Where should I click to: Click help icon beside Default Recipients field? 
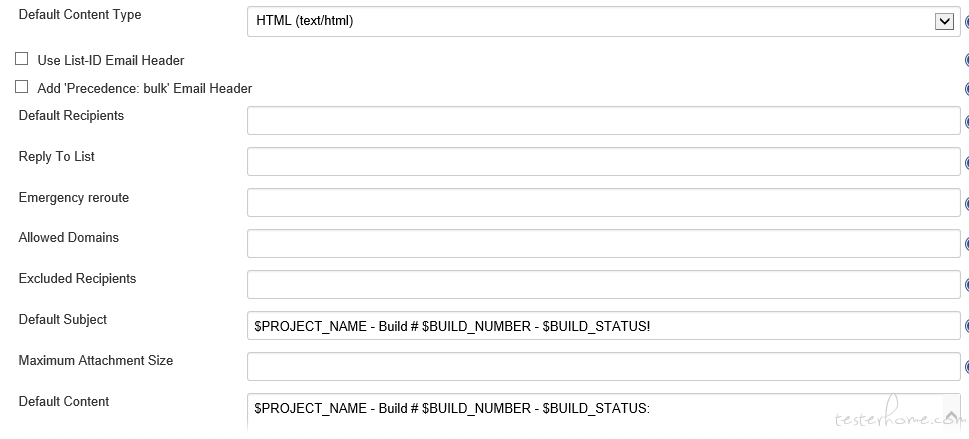pos(966,122)
